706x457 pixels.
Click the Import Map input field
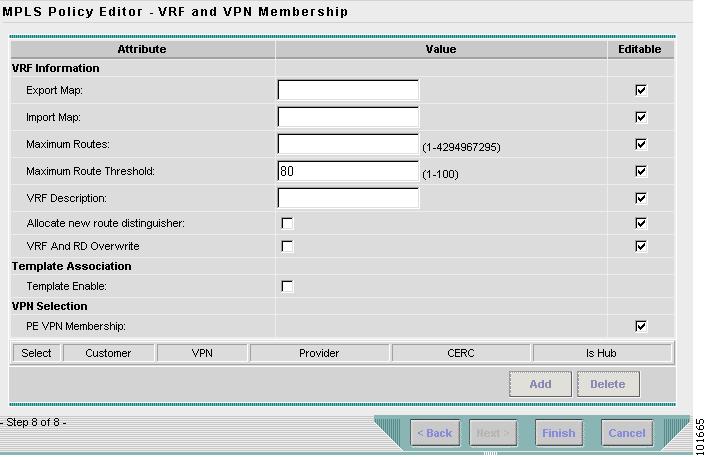point(348,117)
